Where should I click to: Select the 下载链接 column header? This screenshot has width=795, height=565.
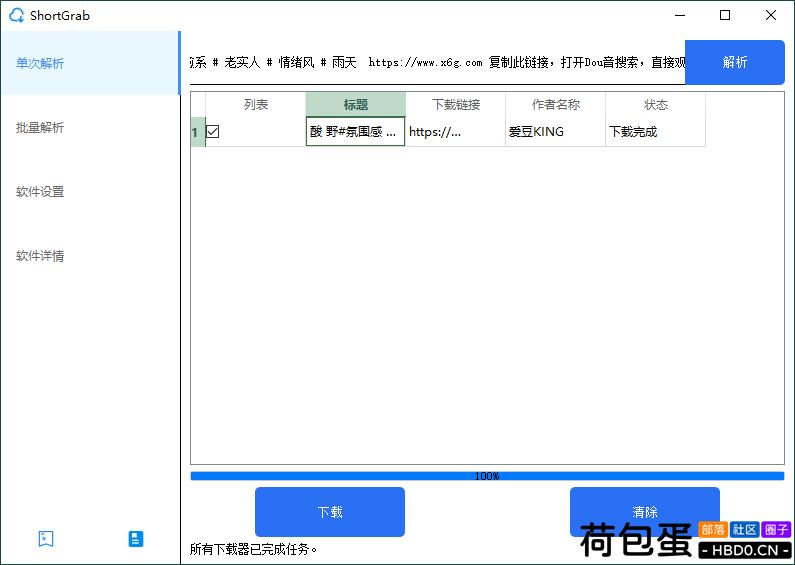tap(455, 104)
